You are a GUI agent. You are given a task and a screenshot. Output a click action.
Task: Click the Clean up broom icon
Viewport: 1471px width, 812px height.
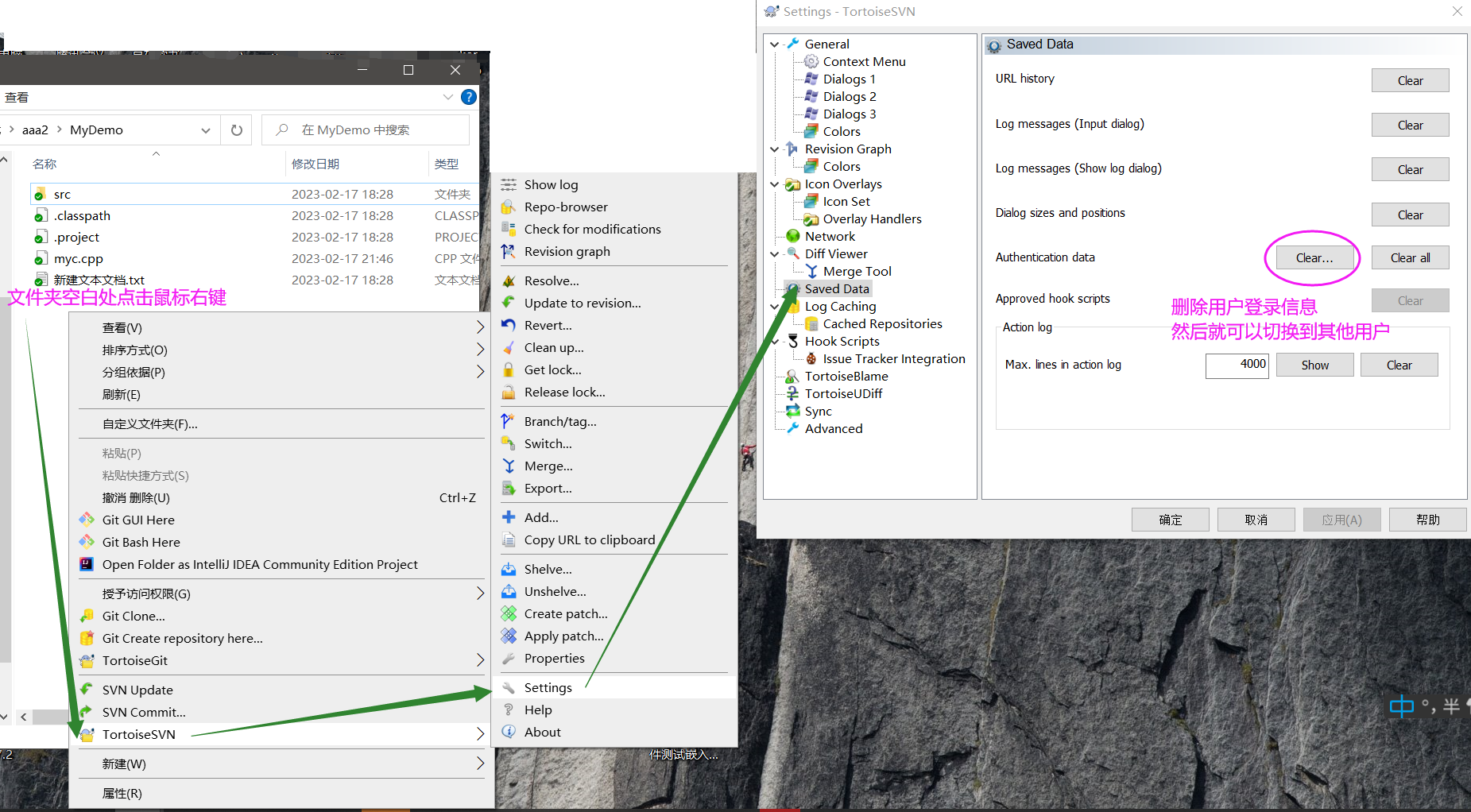click(509, 347)
